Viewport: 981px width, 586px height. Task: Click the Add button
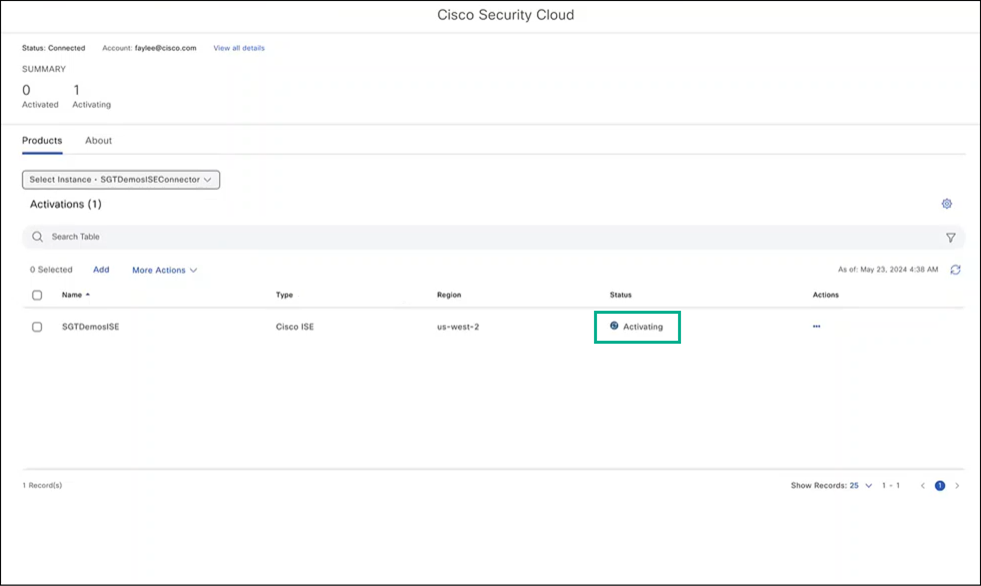[101, 270]
